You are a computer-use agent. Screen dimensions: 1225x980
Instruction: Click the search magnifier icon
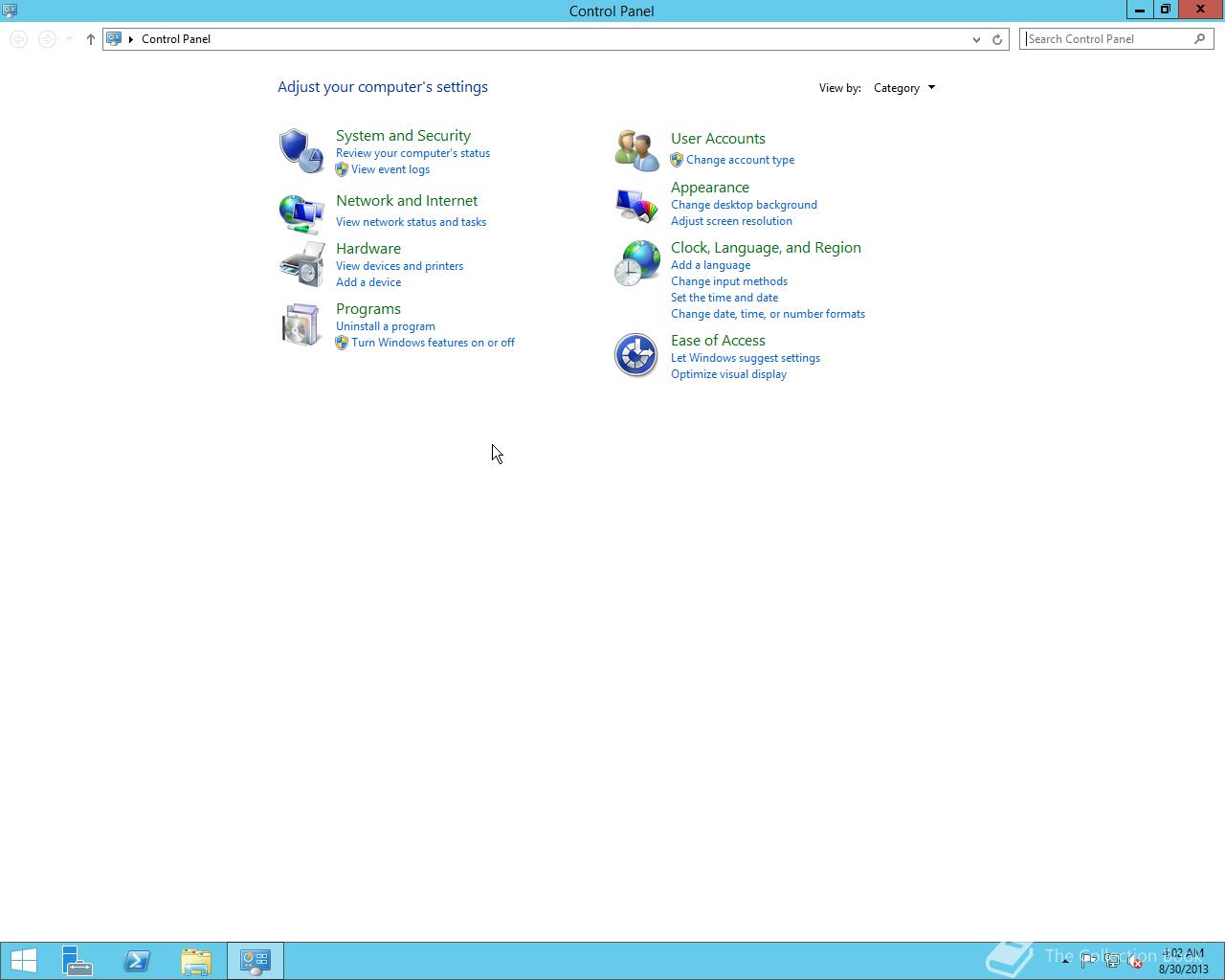coord(1199,39)
